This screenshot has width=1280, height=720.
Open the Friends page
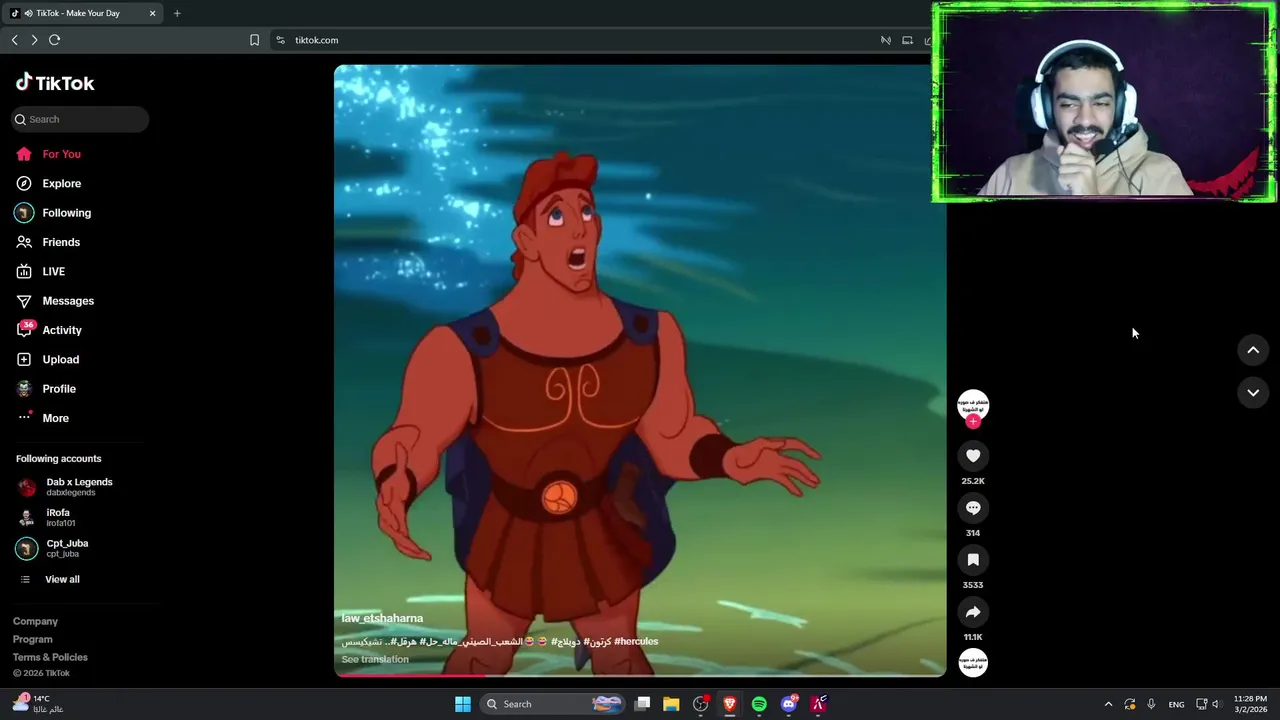61,242
